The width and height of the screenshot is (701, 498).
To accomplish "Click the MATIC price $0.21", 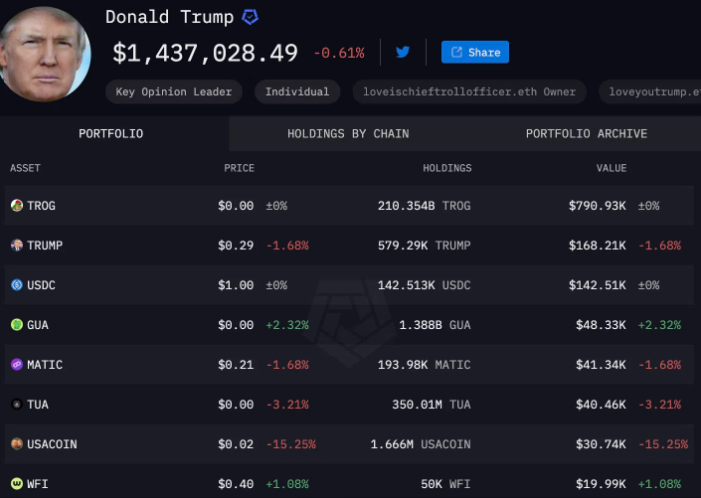I will 236,365.
